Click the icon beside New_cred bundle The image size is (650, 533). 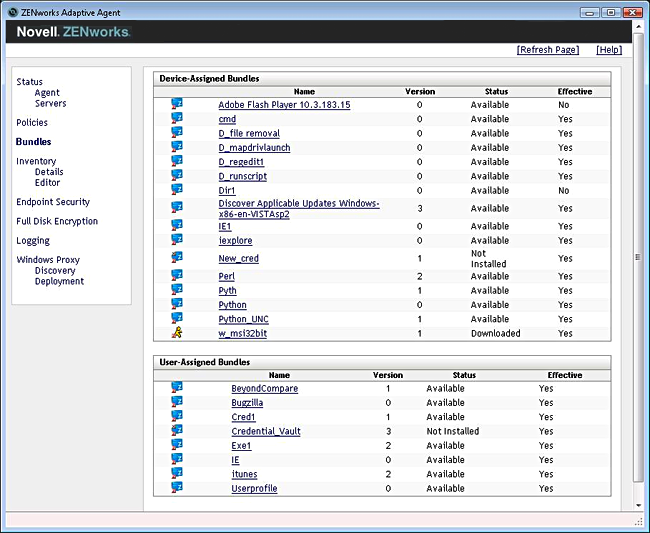pos(177,258)
